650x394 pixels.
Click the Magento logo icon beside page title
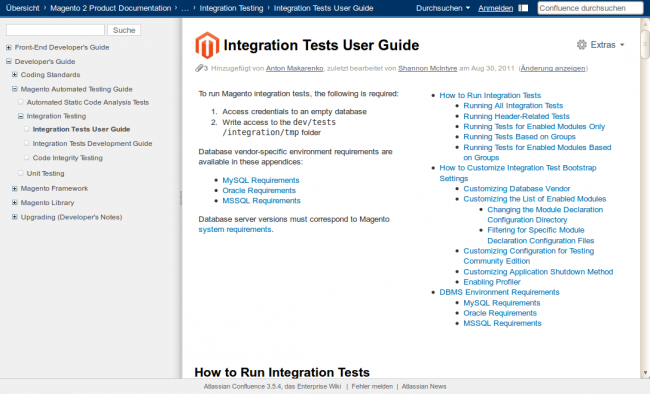click(x=207, y=45)
